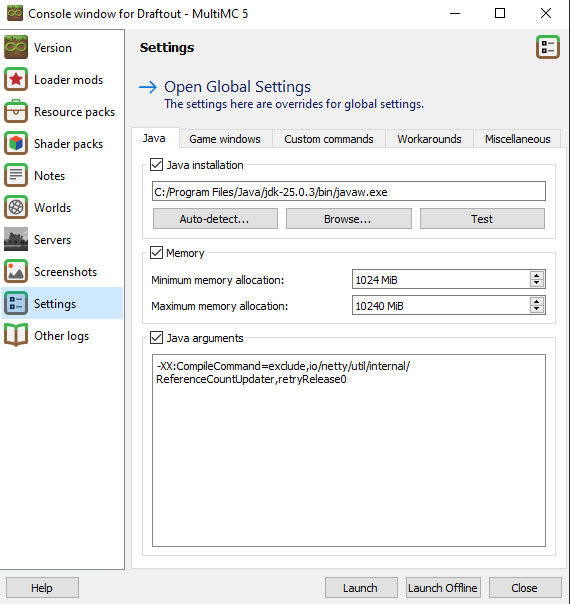The width and height of the screenshot is (570, 604).
Task: Open the Servers sidebar icon
Action: tap(16, 239)
